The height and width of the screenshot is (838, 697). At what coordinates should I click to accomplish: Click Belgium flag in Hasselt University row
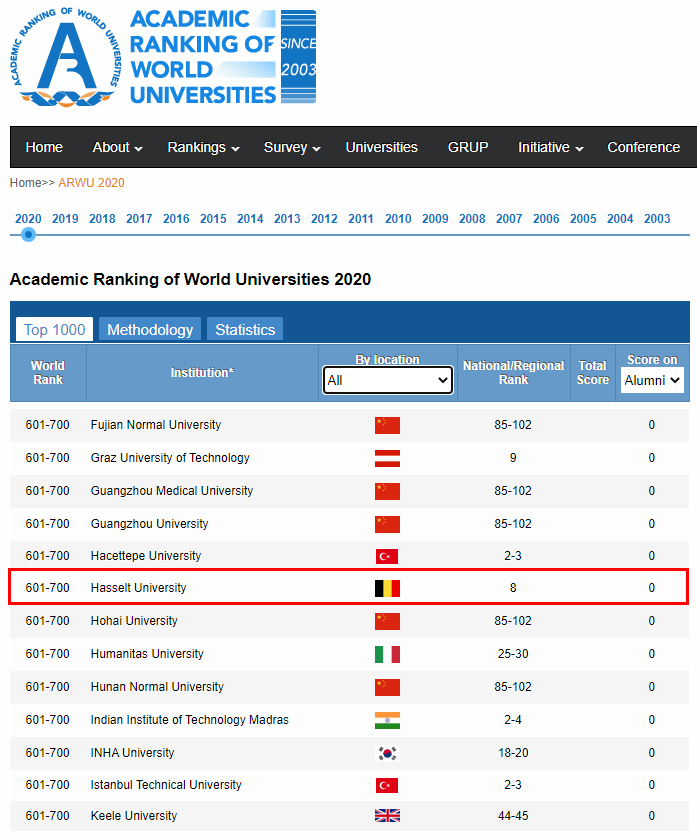pyautogui.click(x=388, y=588)
